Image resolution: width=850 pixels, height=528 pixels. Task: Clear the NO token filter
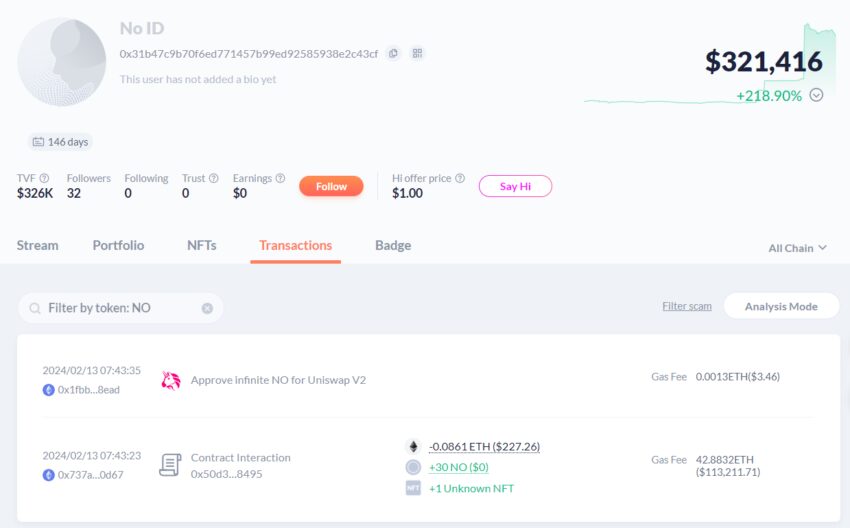click(207, 308)
